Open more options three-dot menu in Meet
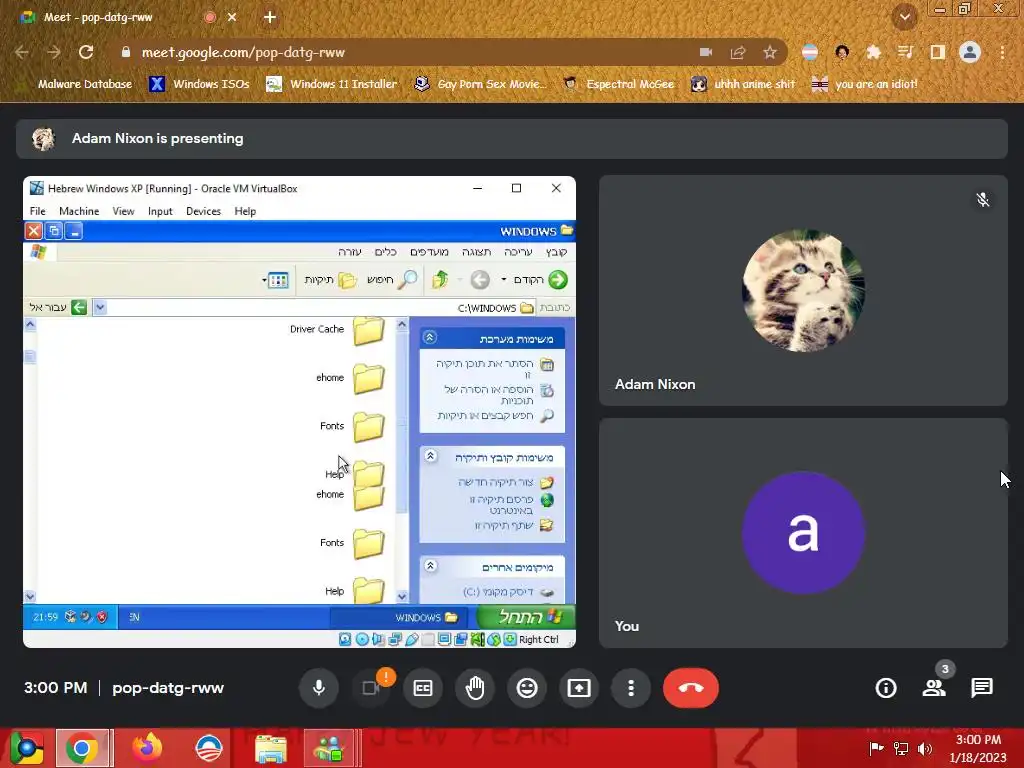 pyautogui.click(x=631, y=688)
